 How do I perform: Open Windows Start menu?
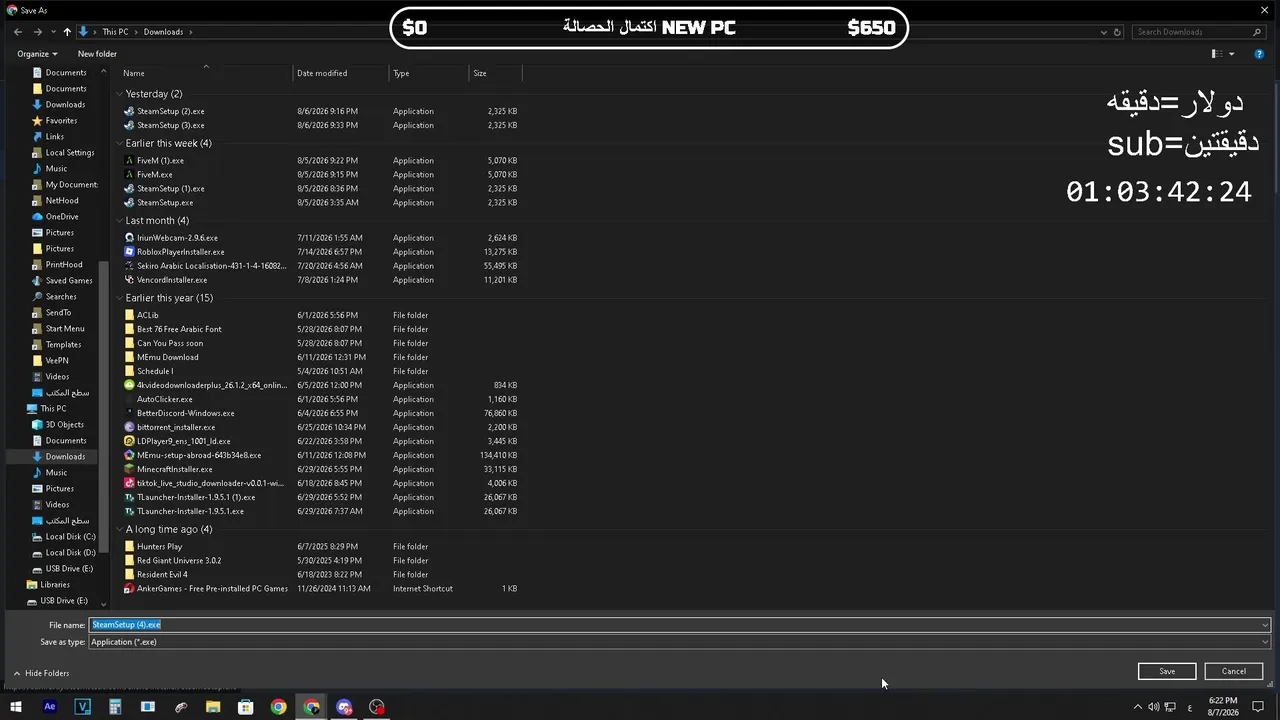(x=16, y=707)
